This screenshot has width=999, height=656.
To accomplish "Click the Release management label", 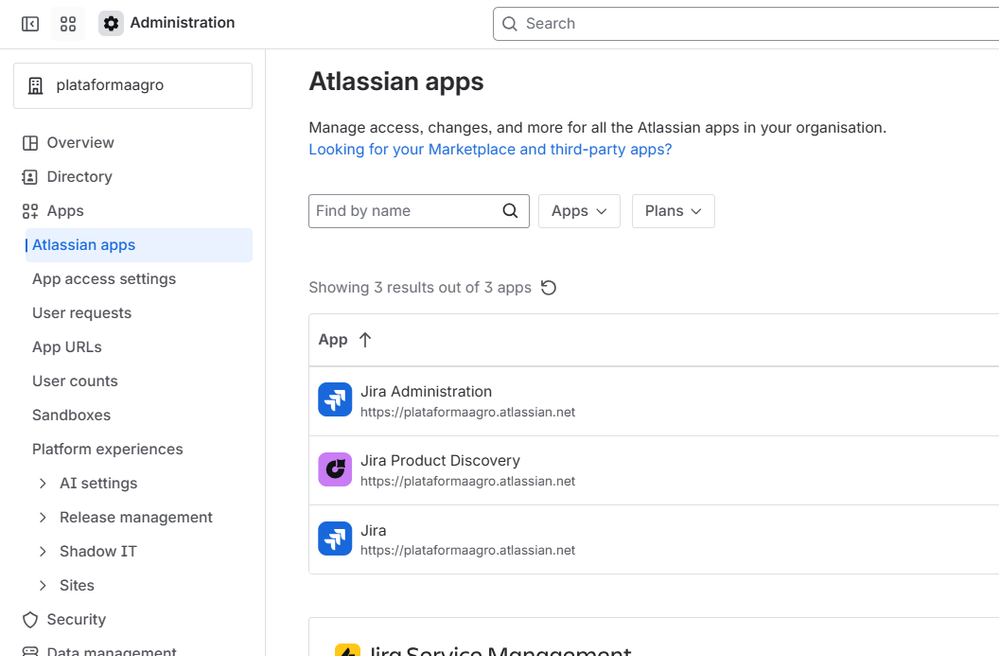I will coord(136,517).
